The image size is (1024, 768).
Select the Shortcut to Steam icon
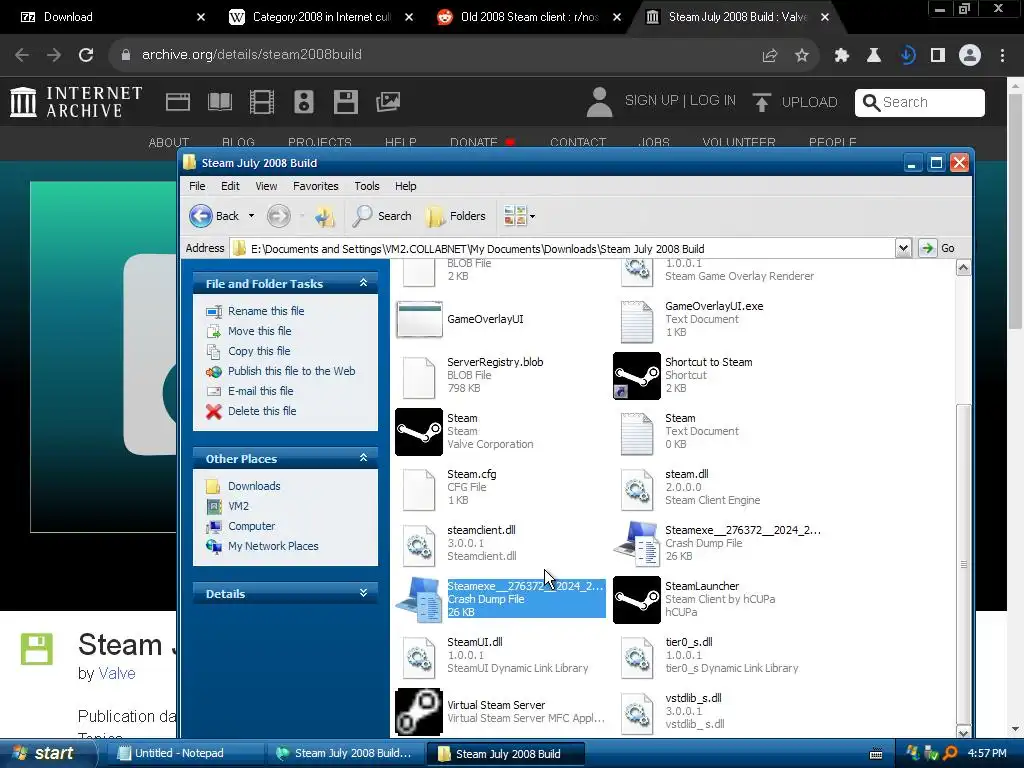pyautogui.click(x=637, y=376)
